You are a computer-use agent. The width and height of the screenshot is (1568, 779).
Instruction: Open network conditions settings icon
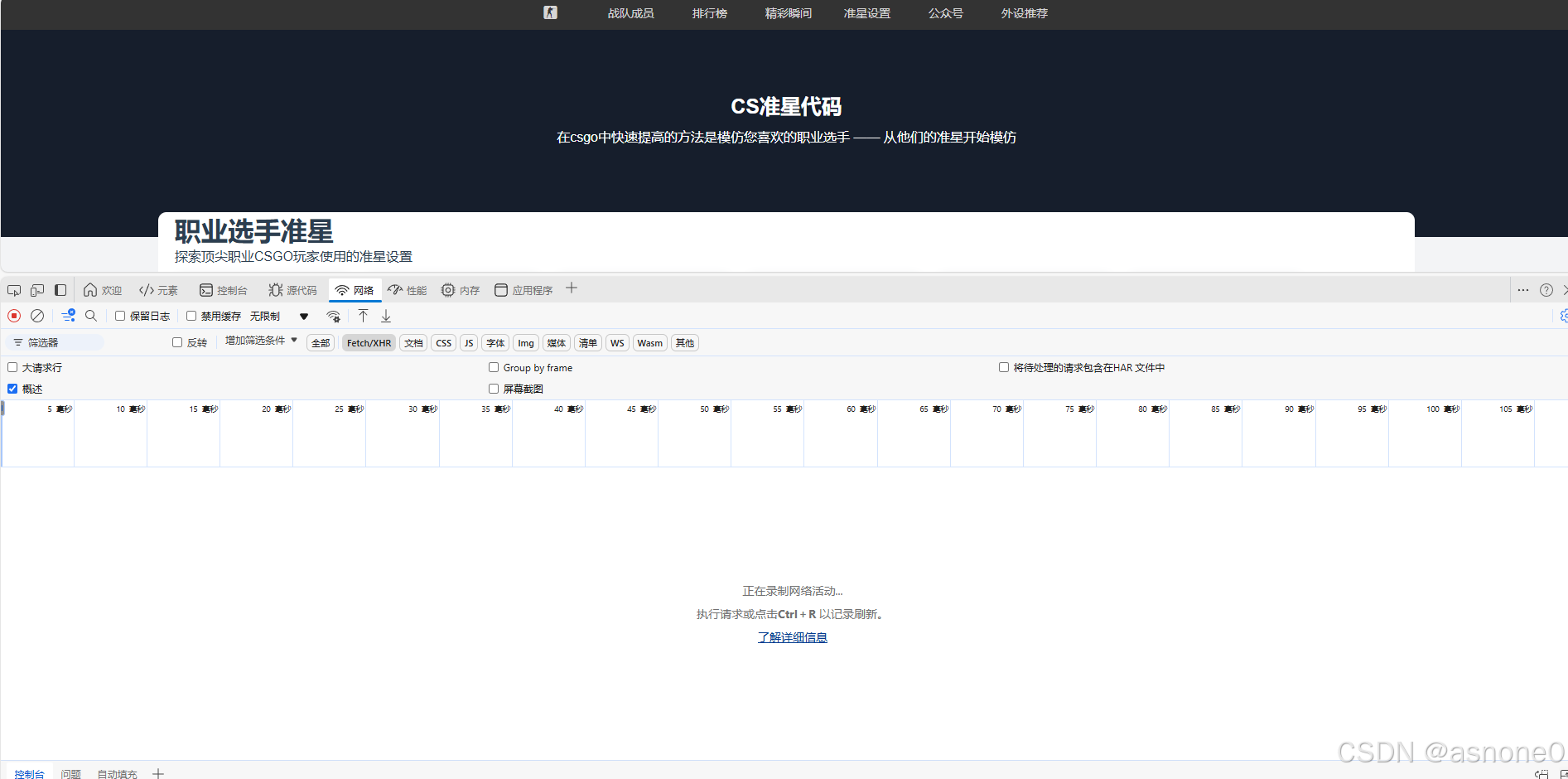click(x=334, y=316)
